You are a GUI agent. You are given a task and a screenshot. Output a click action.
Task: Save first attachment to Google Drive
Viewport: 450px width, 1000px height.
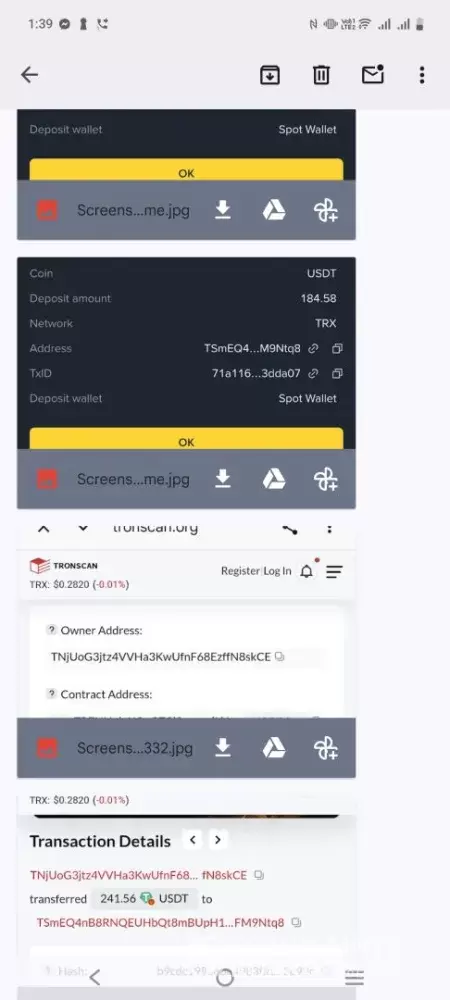pyautogui.click(x=274, y=210)
